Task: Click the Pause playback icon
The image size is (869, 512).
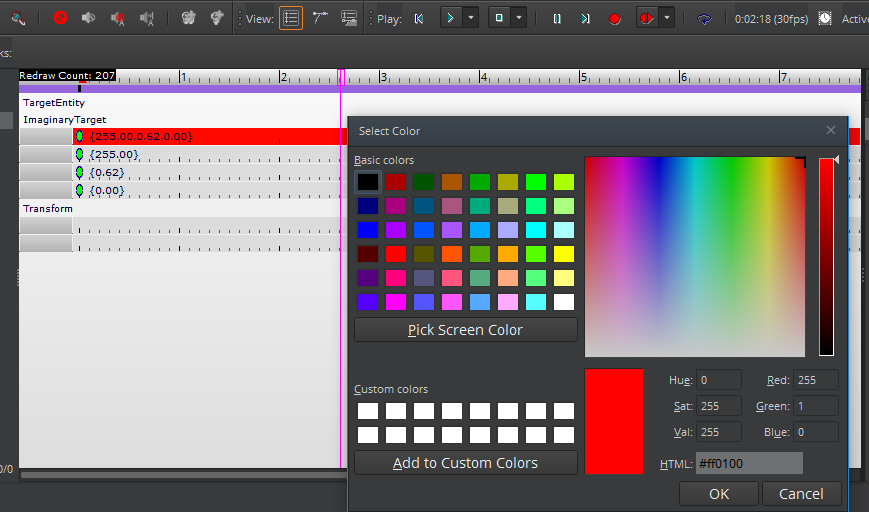Action: pyautogui.click(x=557, y=18)
